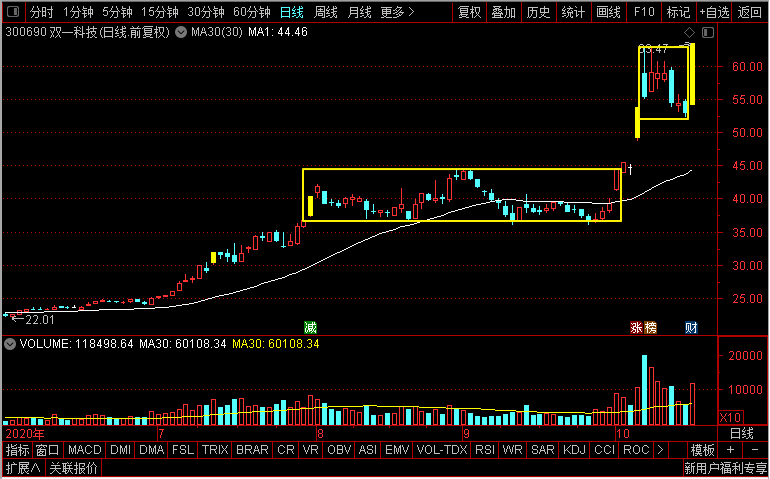Open the 画线 drawing tools
770x479 pixels.
tap(608, 12)
